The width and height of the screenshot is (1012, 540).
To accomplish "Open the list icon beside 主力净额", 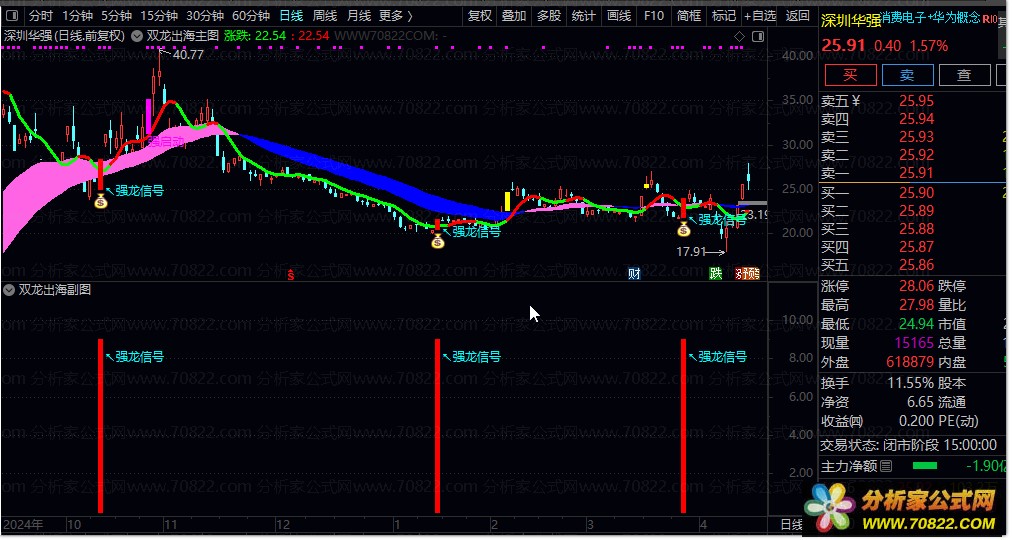I will (x=886, y=466).
